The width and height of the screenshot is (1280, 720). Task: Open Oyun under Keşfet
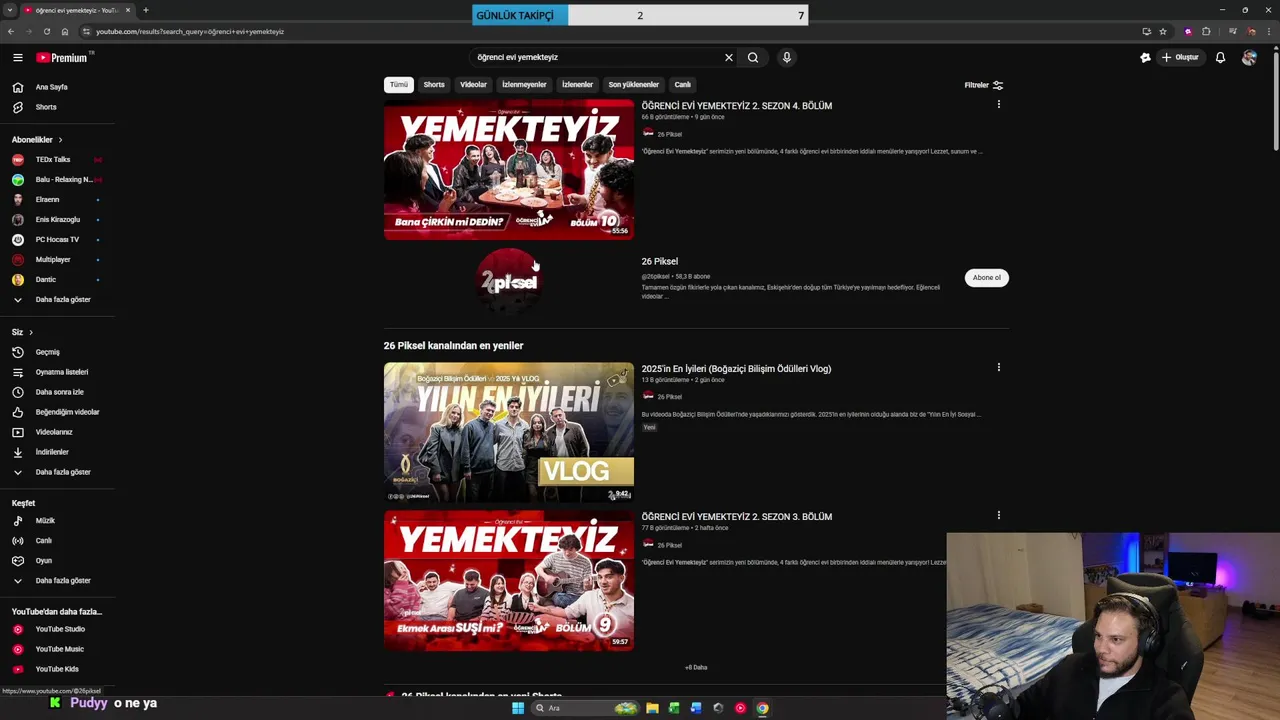click(44, 561)
